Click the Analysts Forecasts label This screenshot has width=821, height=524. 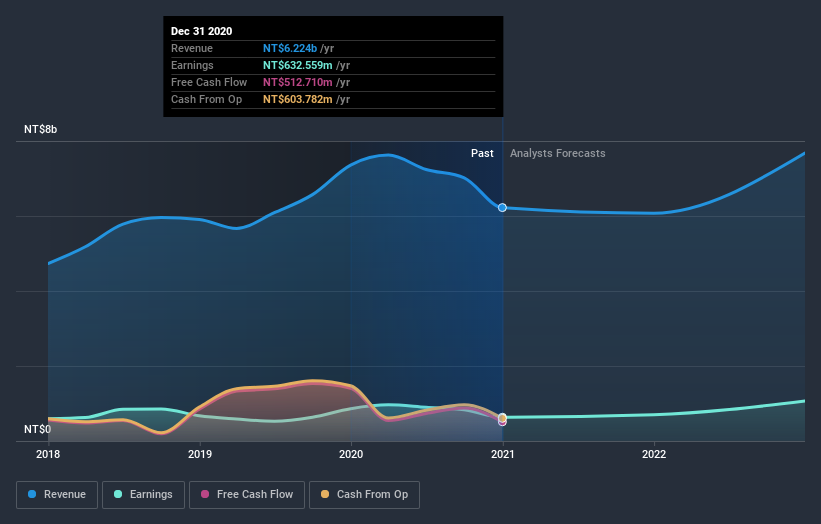[x=558, y=153]
